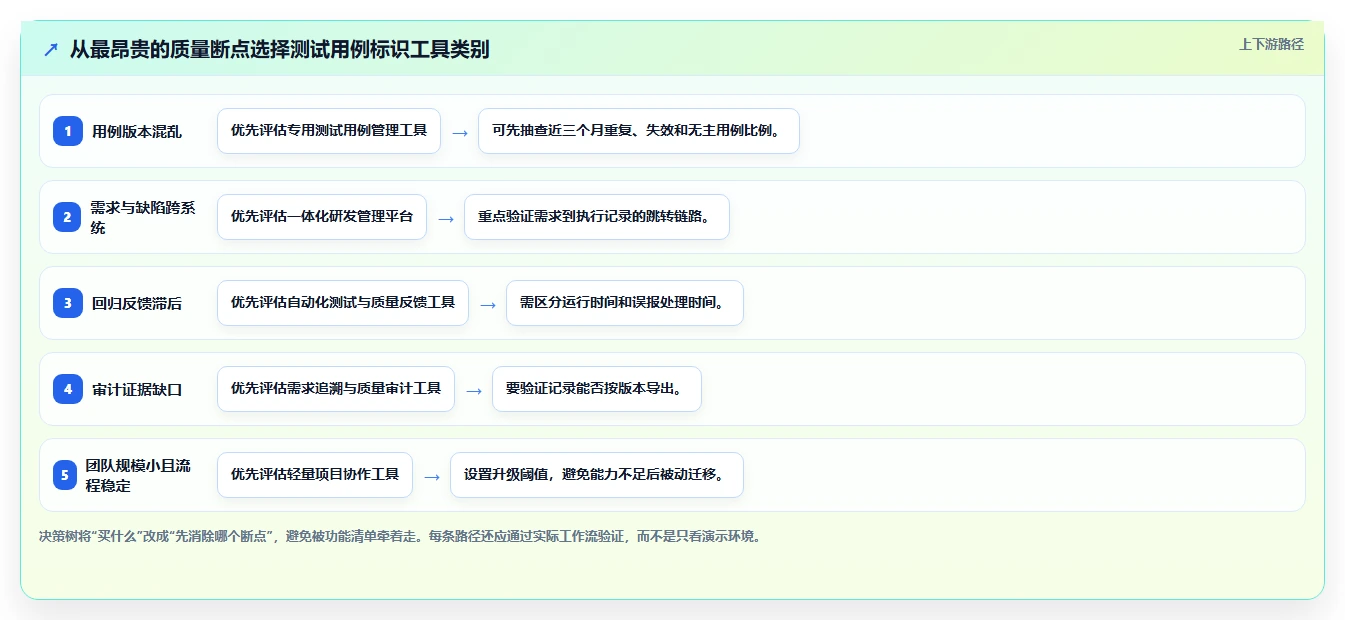Click the 需求与缺陷跨系统 label
The image size is (1345, 620).
[x=143, y=217]
